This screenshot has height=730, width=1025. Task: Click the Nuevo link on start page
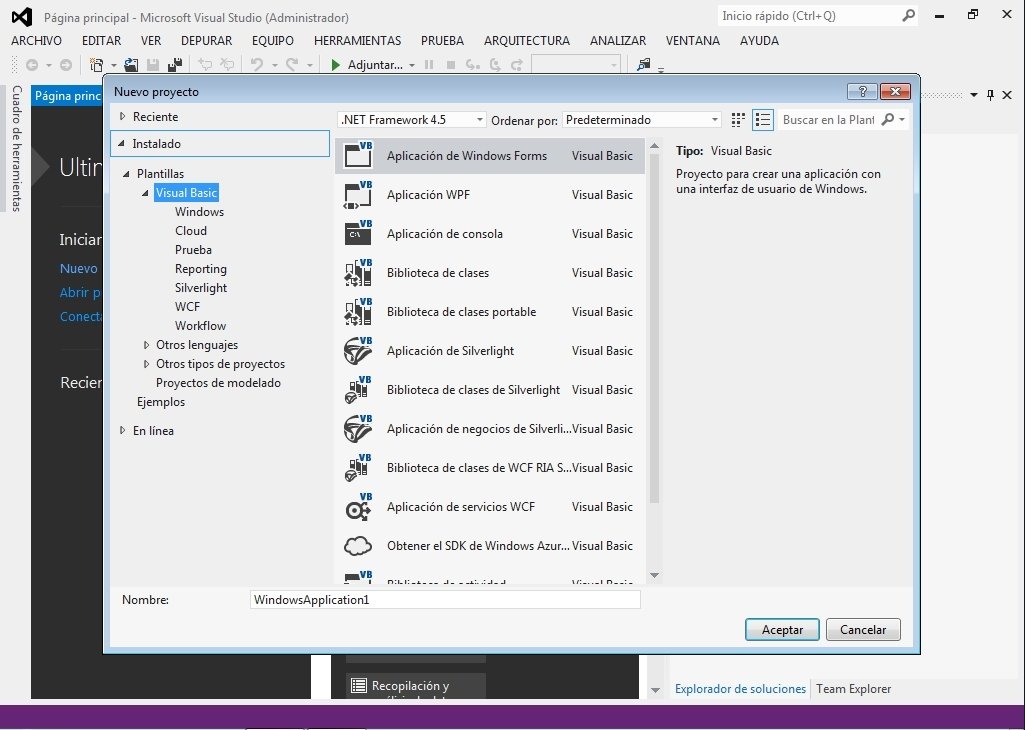point(78,269)
